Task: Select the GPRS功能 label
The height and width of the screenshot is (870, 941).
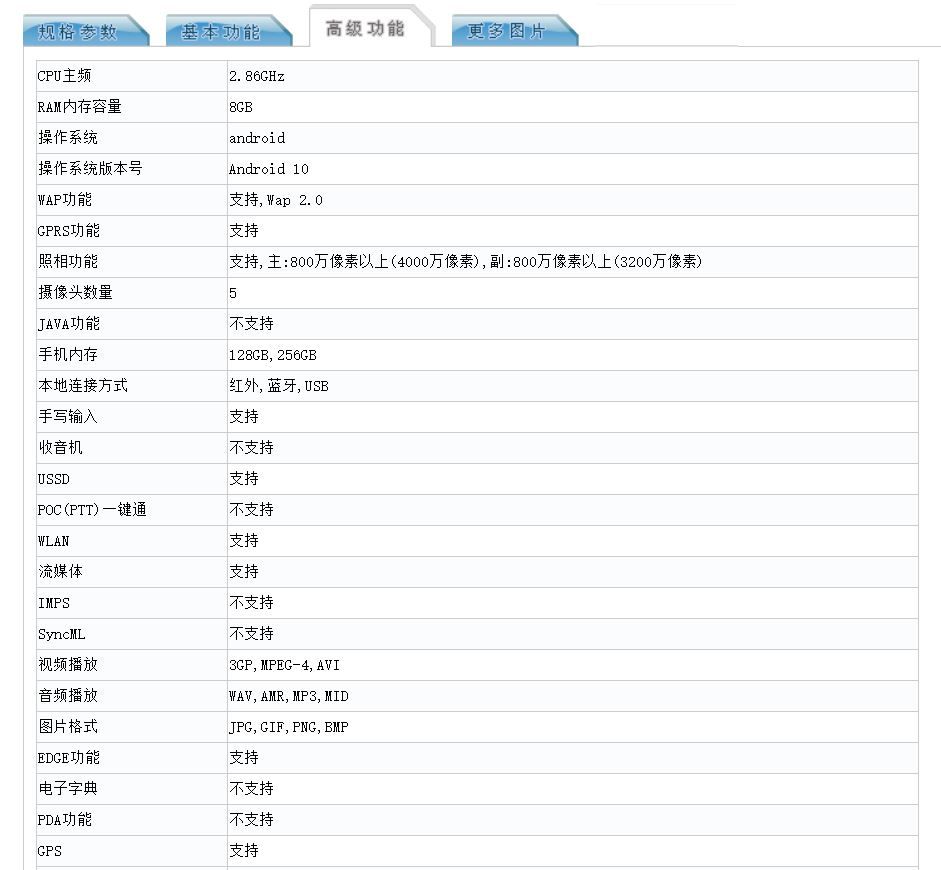Action: coord(68,231)
